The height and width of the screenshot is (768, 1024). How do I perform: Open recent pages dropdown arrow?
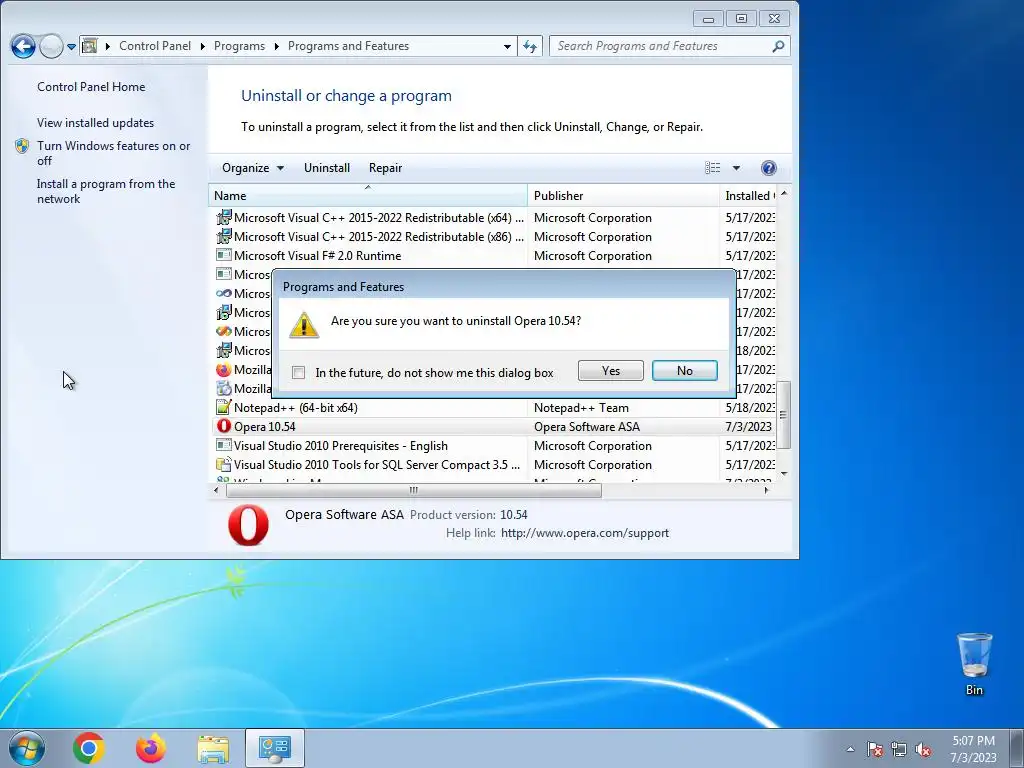(71, 47)
